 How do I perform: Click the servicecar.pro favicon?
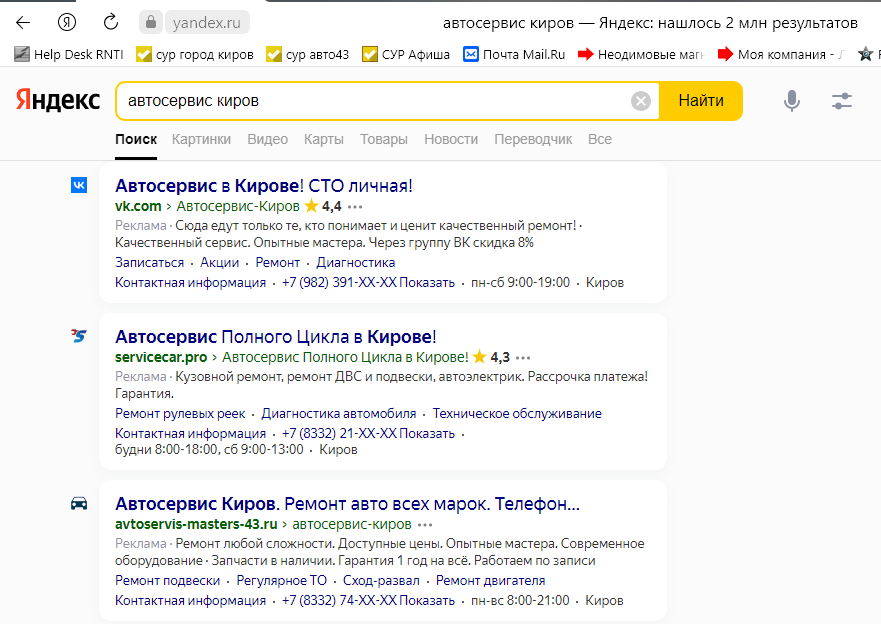(79, 336)
